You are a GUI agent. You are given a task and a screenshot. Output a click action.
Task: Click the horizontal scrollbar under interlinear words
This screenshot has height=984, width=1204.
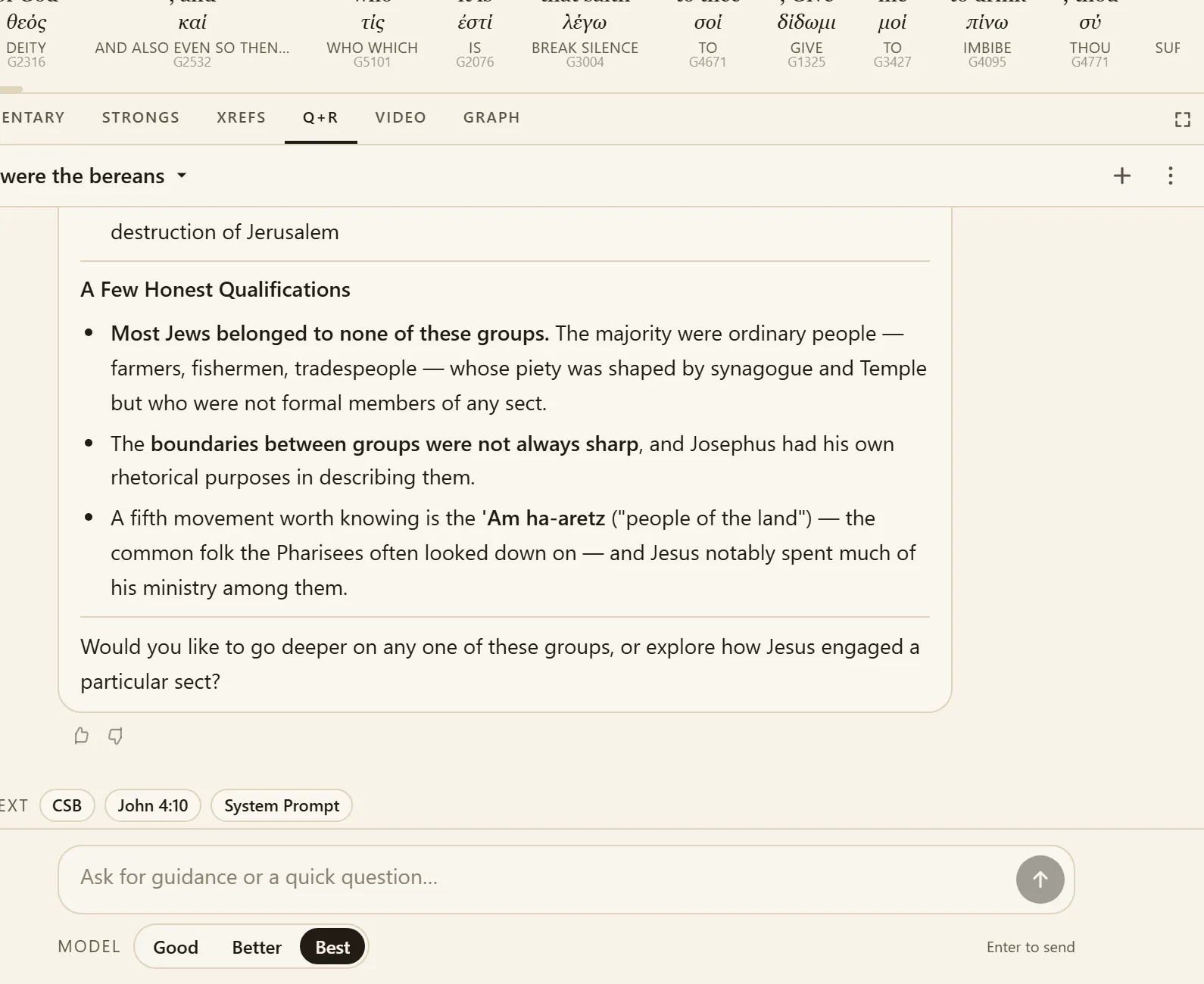[x=11, y=89]
